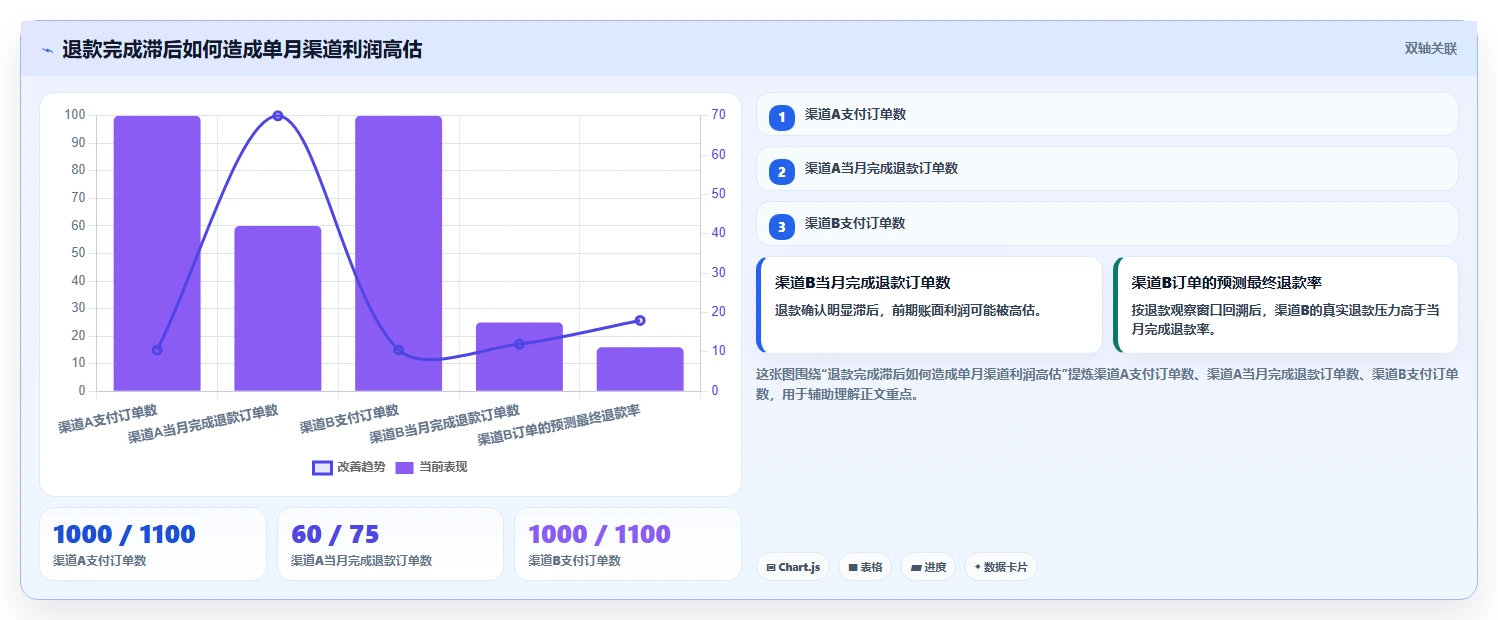The height and width of the screenshot is (620, 1498).
Task: Click the number 3 badge for 渠道B支付订单数
Action: 782,226
